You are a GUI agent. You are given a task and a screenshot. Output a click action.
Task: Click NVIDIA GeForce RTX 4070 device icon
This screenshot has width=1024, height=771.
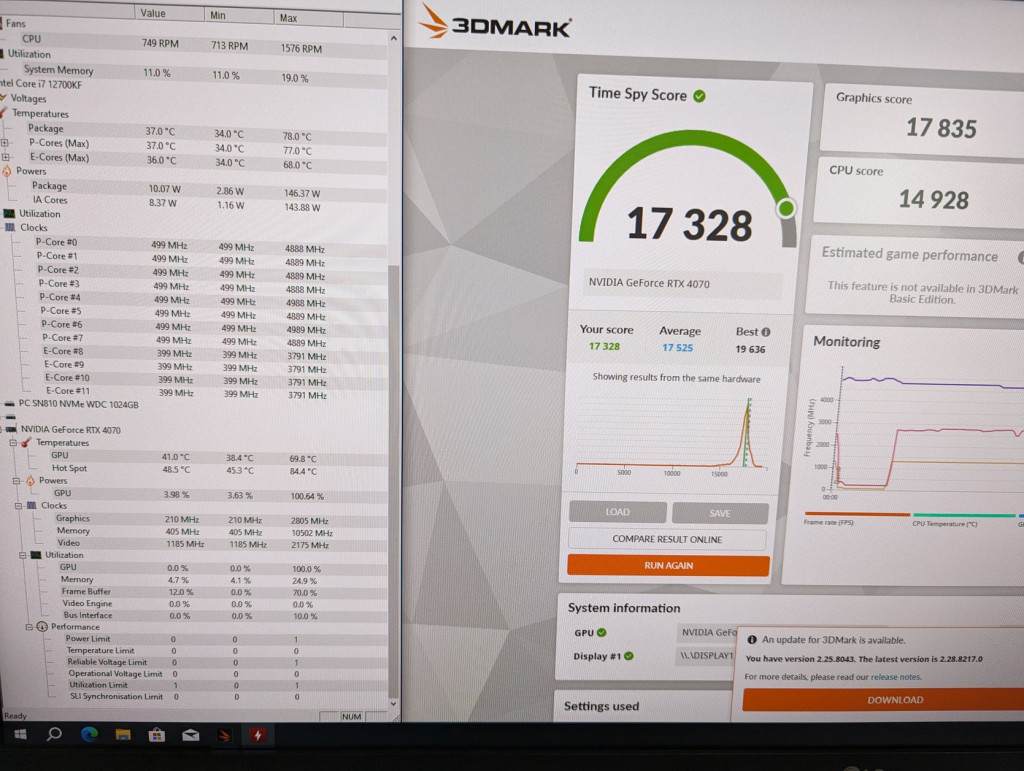point(10,429)
